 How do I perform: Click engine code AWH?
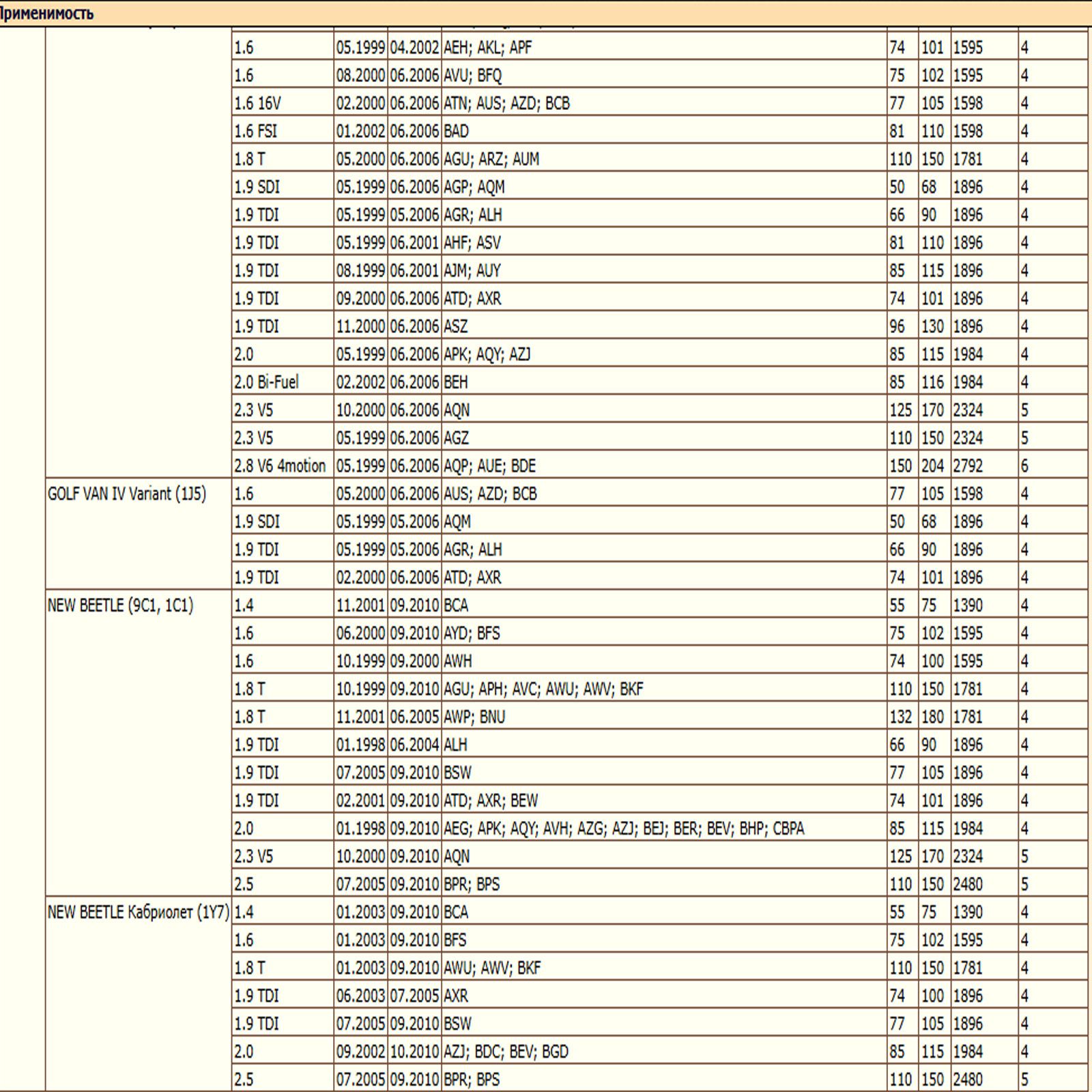458,661
